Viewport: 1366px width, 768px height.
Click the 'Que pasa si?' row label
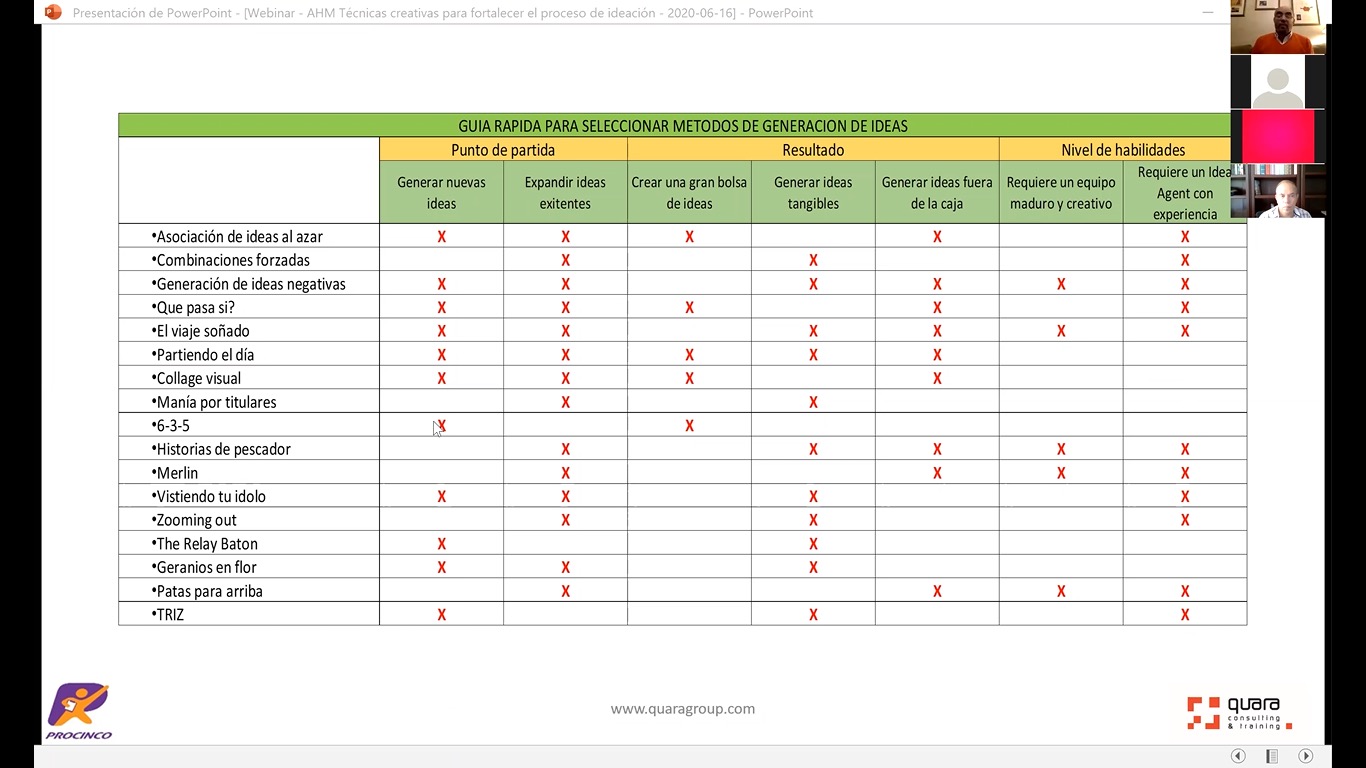[x=193, y=308]
